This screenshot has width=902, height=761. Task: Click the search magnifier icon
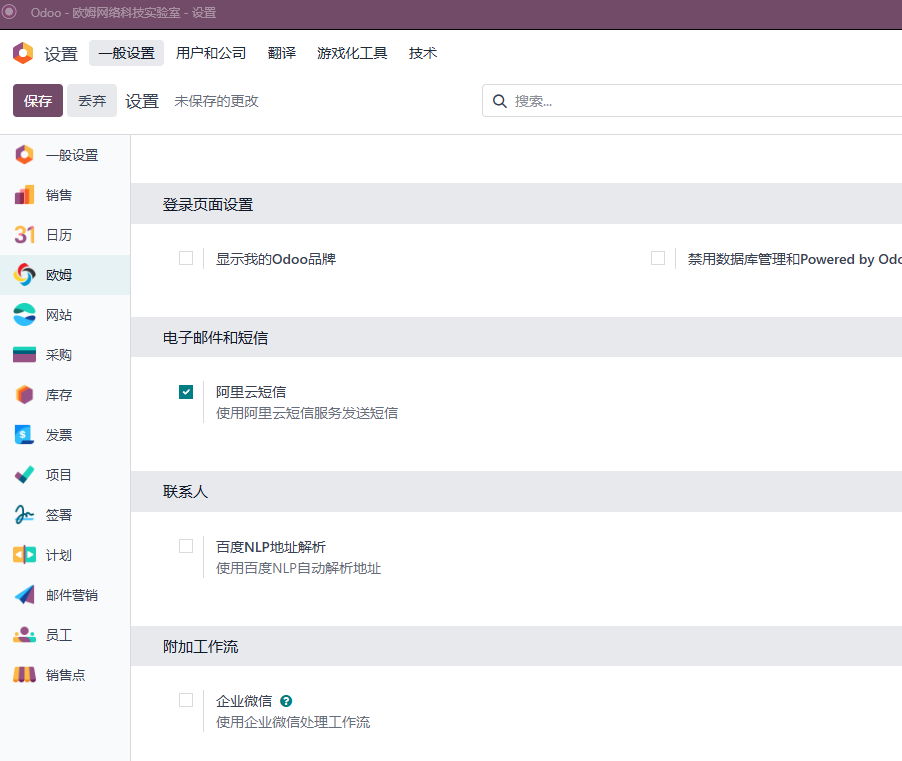pyautogui.click(x=499, y=101)
